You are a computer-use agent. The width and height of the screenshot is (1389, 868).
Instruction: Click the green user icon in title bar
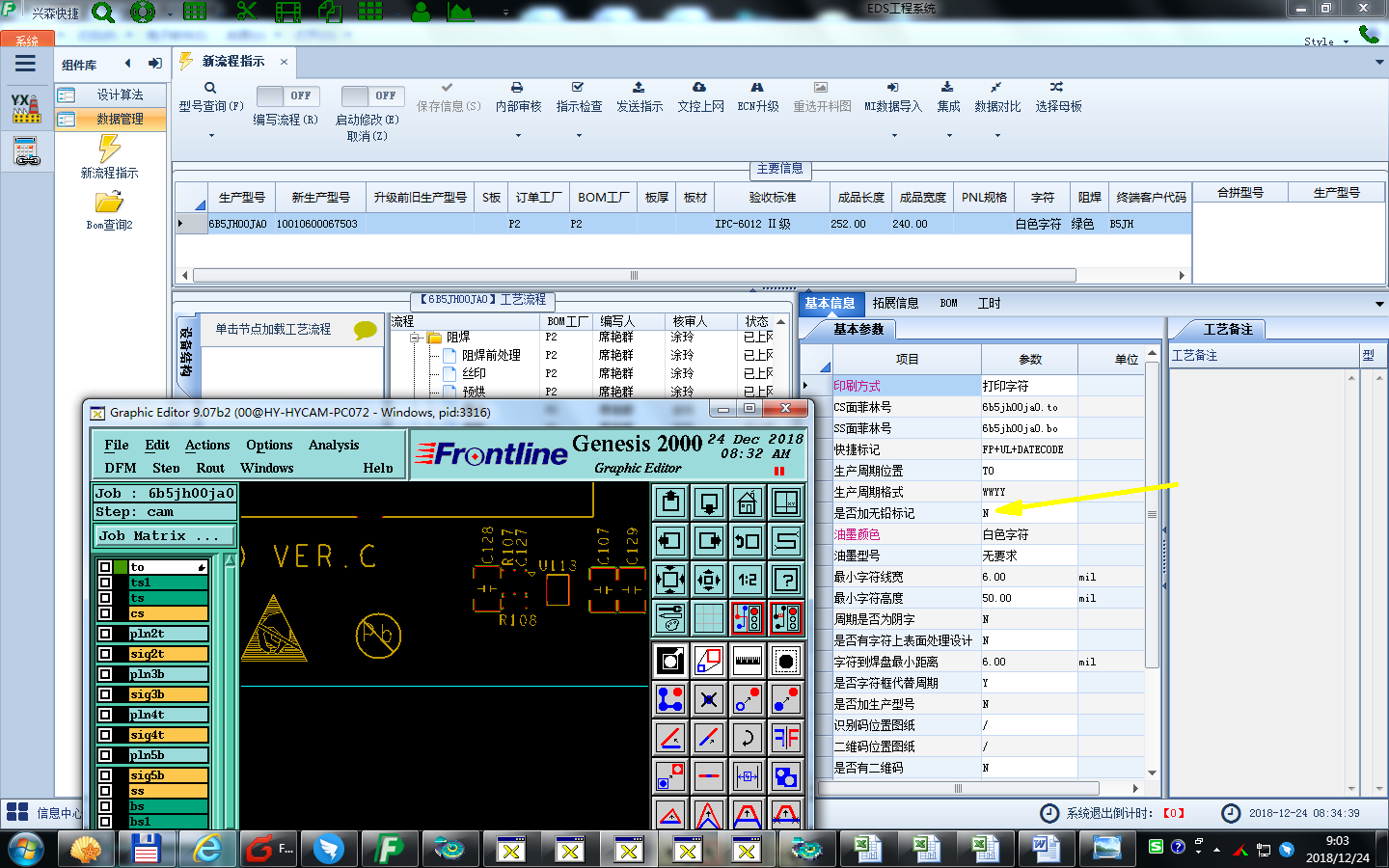(421, 12)
